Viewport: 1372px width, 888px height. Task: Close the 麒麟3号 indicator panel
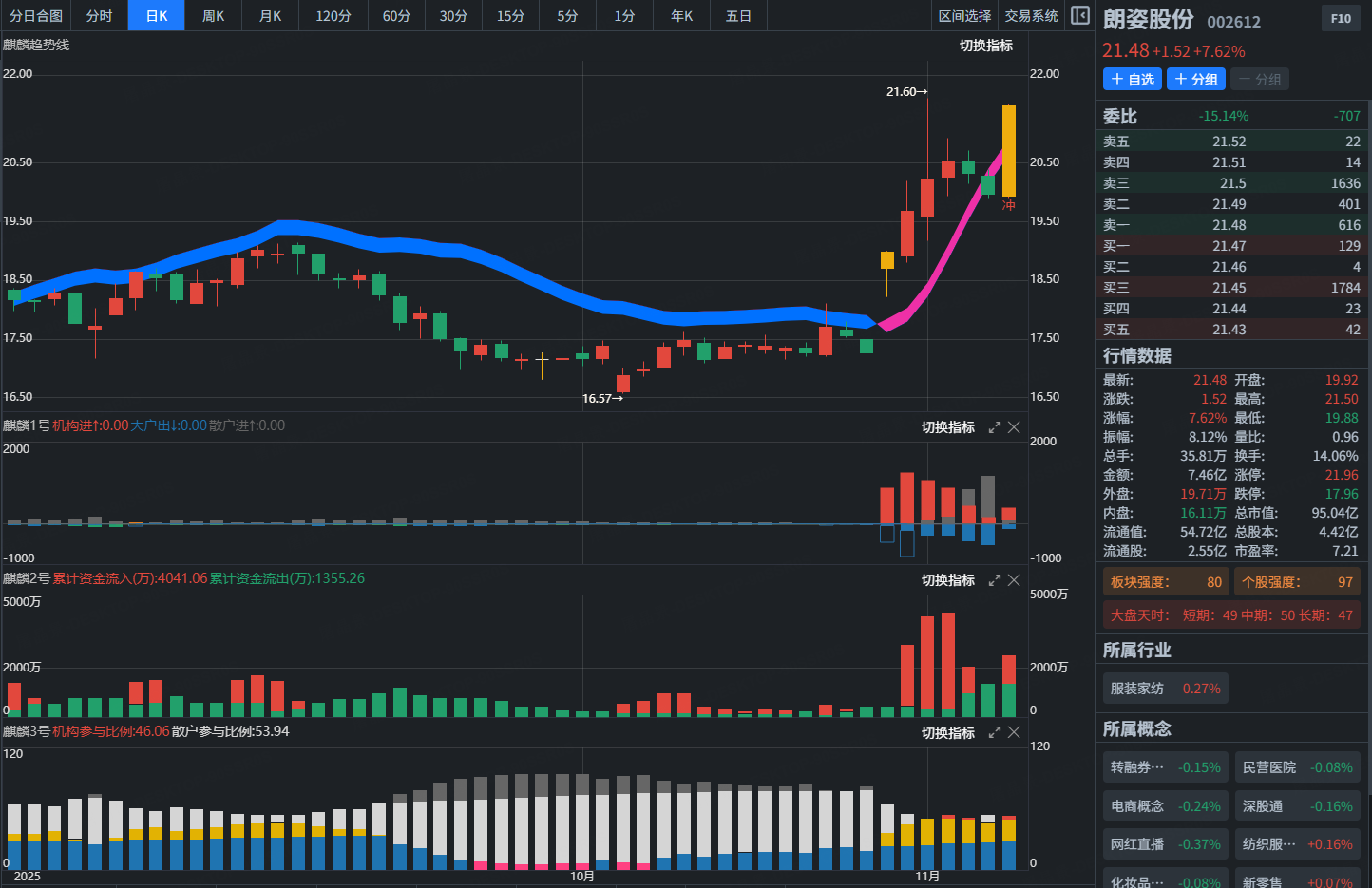[1014, 733]
